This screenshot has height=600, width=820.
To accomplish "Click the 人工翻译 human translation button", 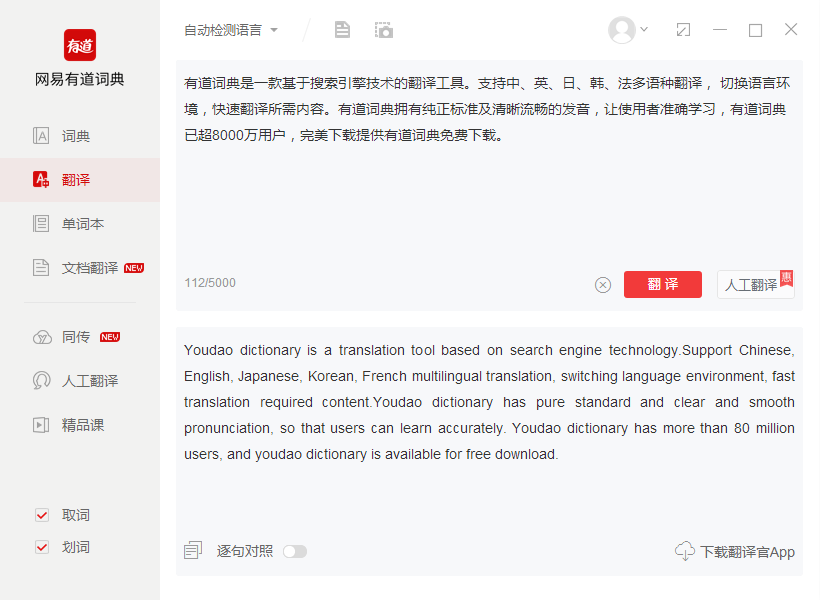I will coord(753,284).
